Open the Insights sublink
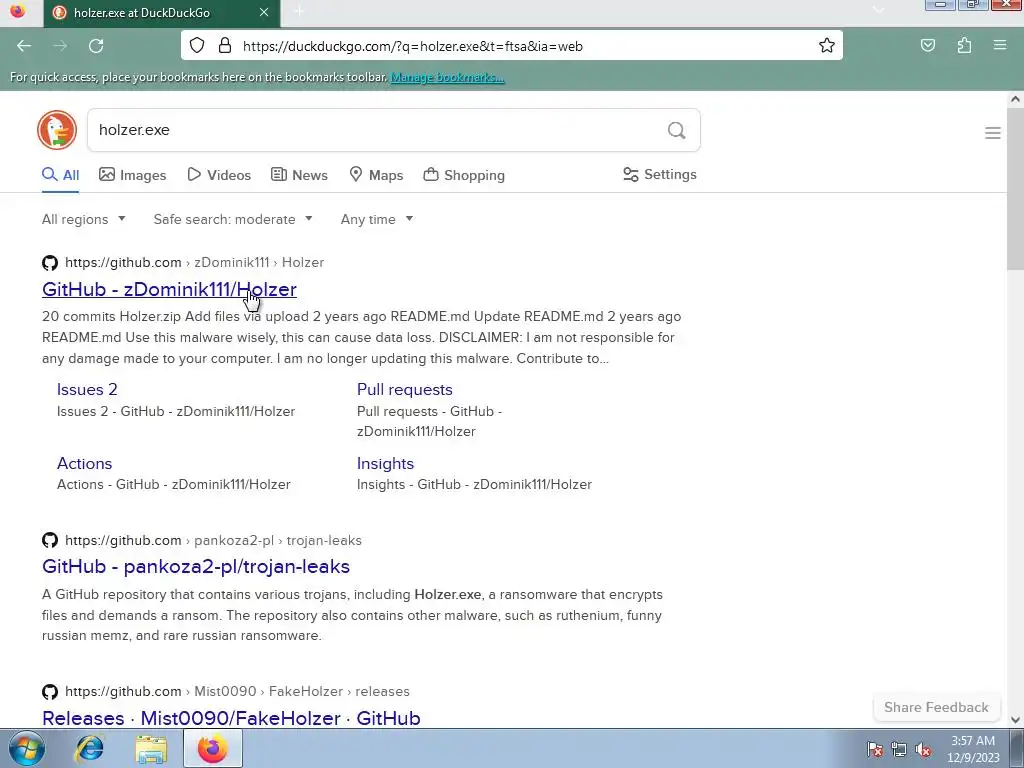Image resolution: width=1024 pixels, height=768 pixels. click(385, 463)
